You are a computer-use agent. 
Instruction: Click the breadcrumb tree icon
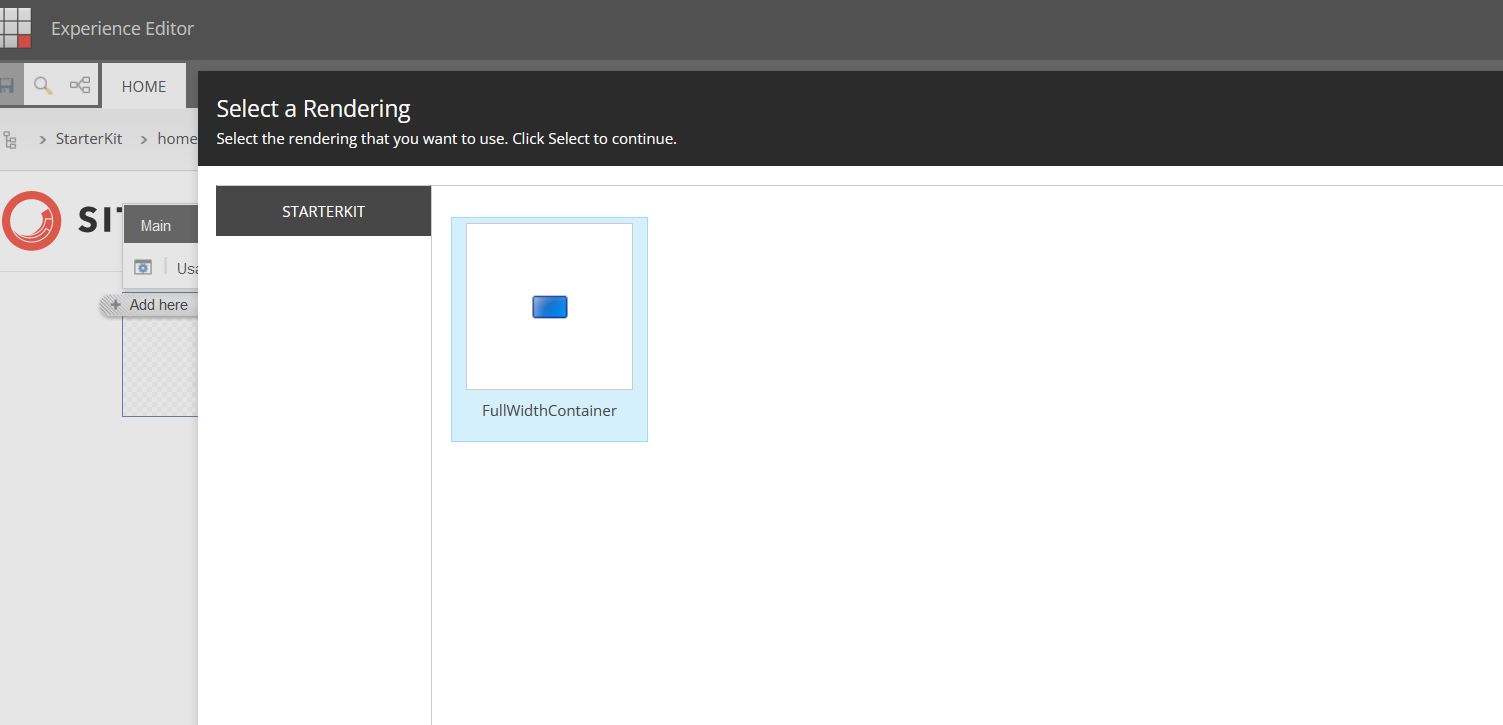tap(10, 139)
